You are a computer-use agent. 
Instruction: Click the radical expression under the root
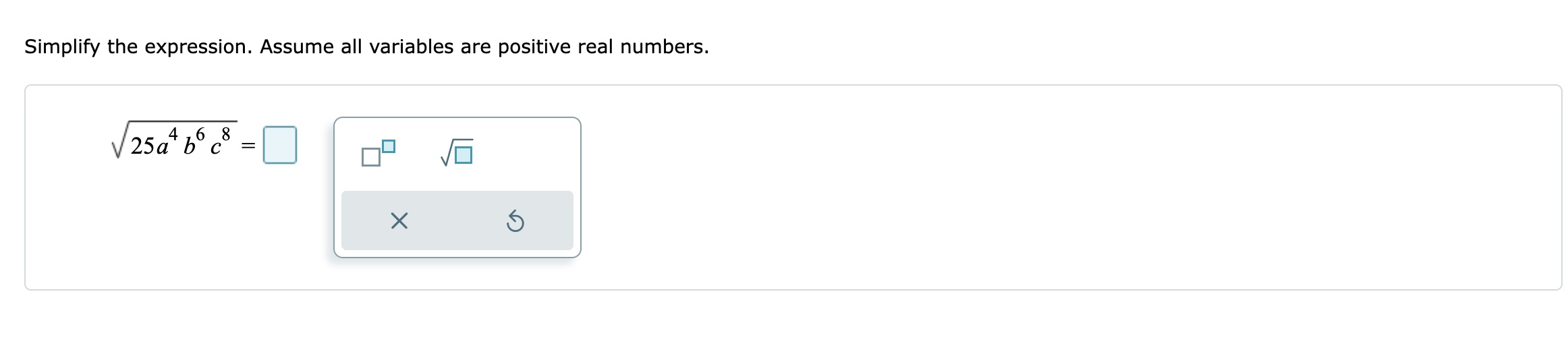(x=179, y=143)
